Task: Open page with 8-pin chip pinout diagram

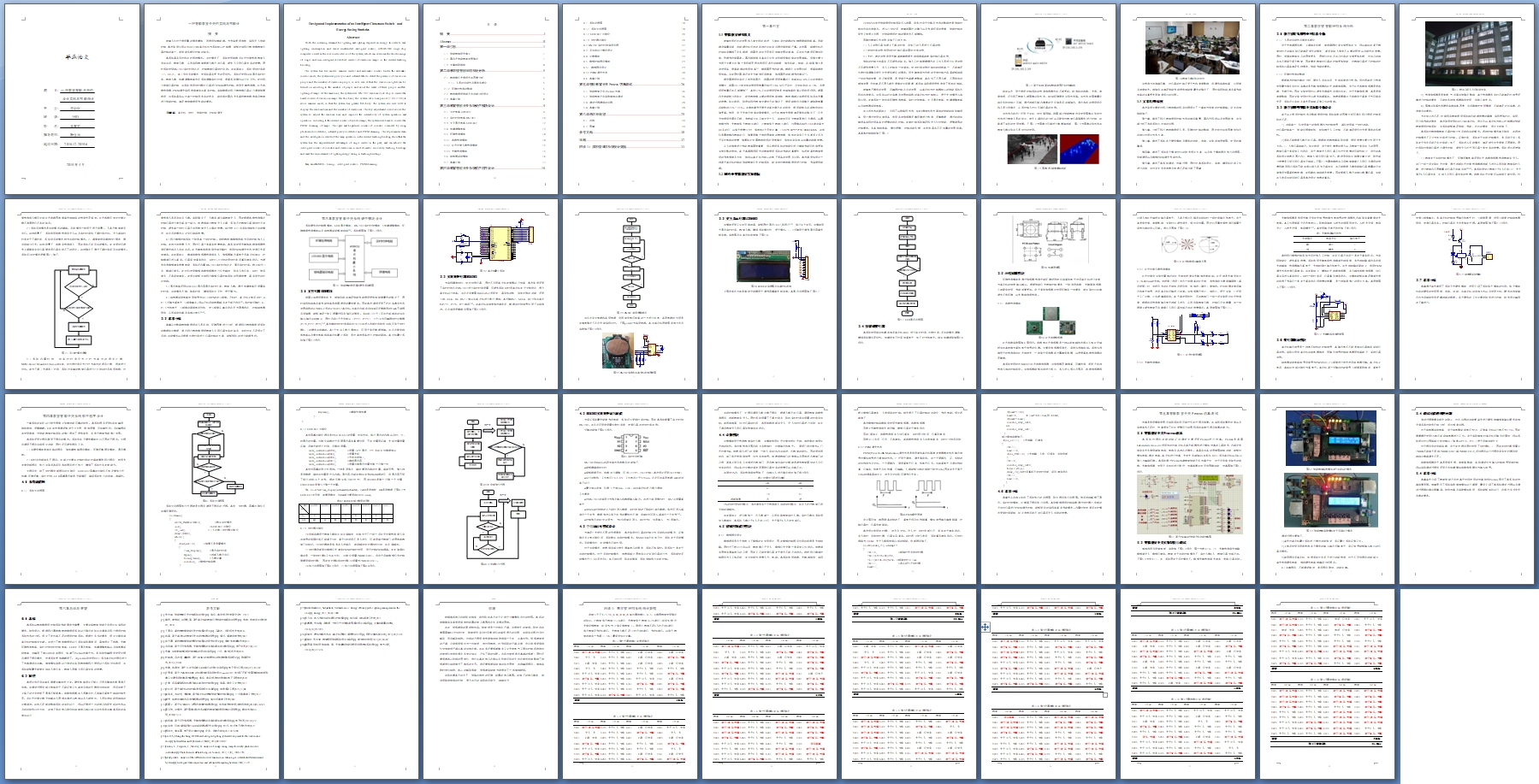Action: point(630,488)
